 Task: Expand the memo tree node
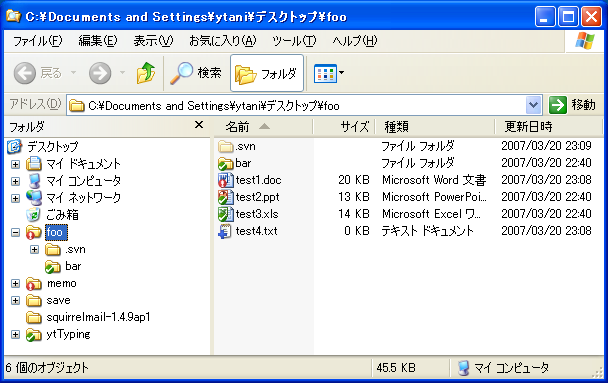(16, 283)
